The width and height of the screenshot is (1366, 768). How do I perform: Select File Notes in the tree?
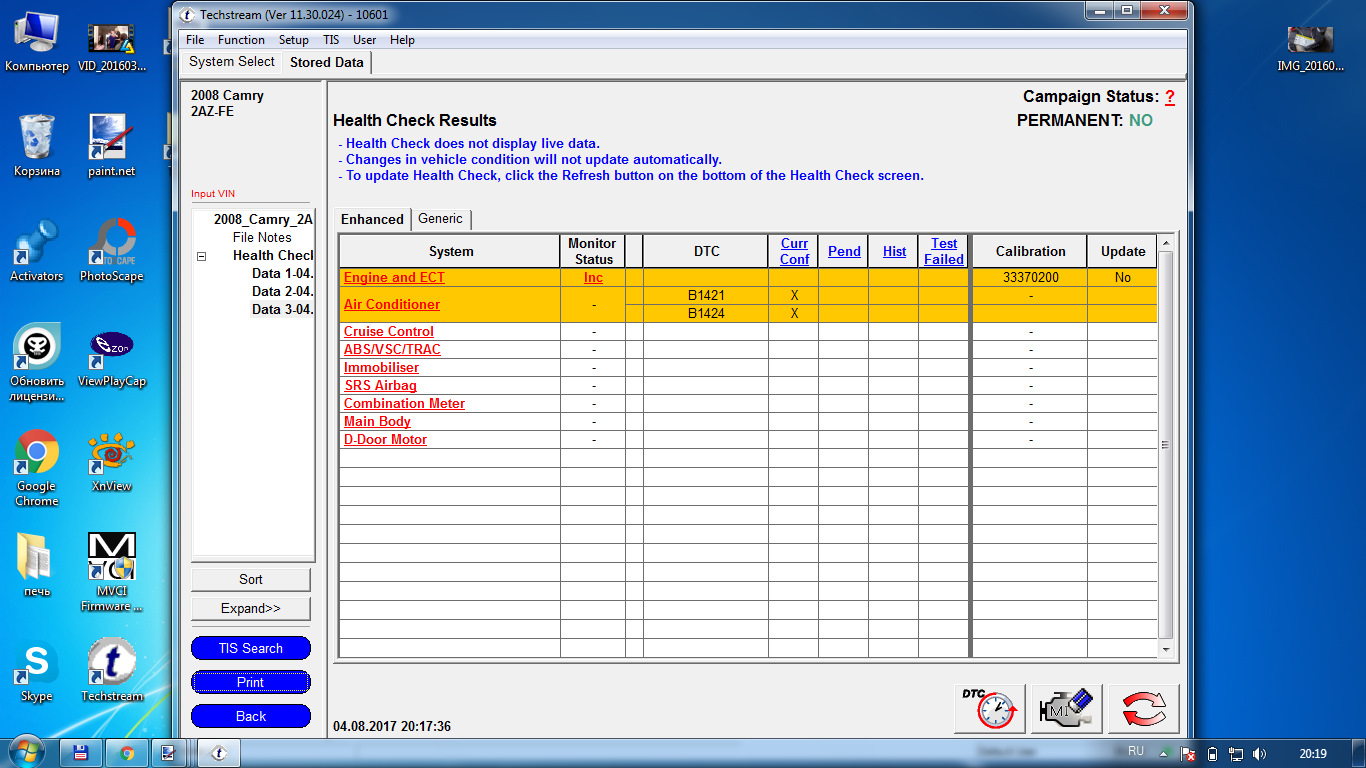(262, 237)
